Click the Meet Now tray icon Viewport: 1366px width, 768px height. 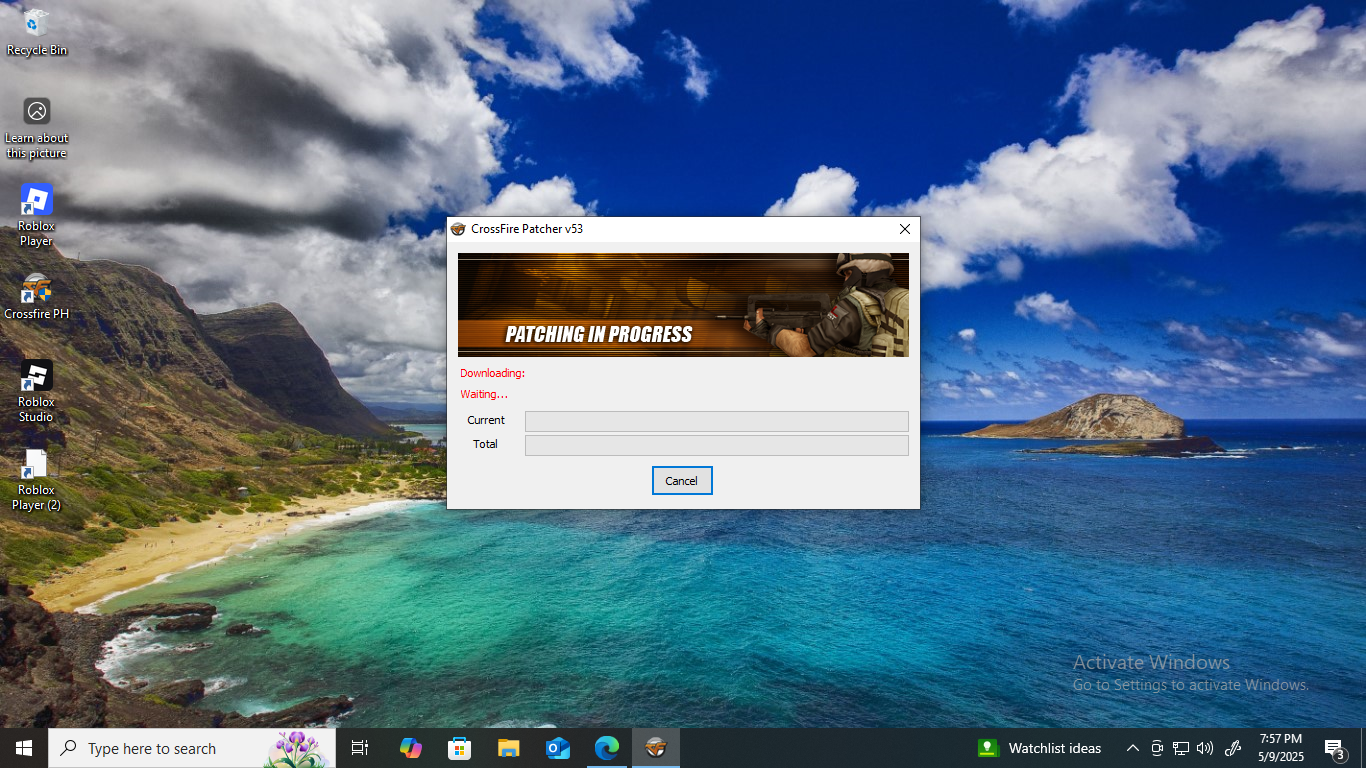tap(1157, 748)
